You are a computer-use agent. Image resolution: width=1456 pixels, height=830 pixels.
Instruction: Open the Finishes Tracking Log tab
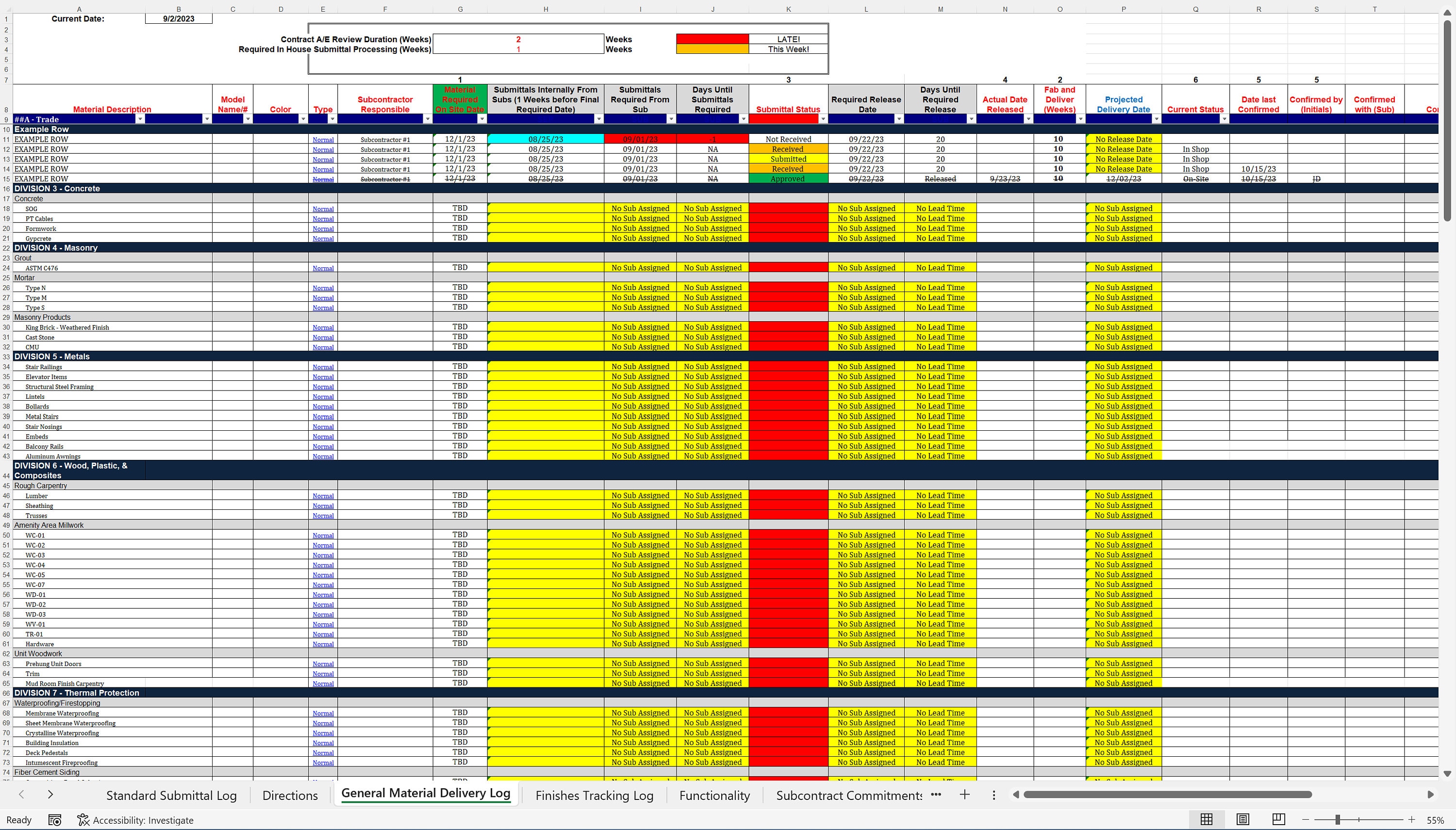coord(594,795)
